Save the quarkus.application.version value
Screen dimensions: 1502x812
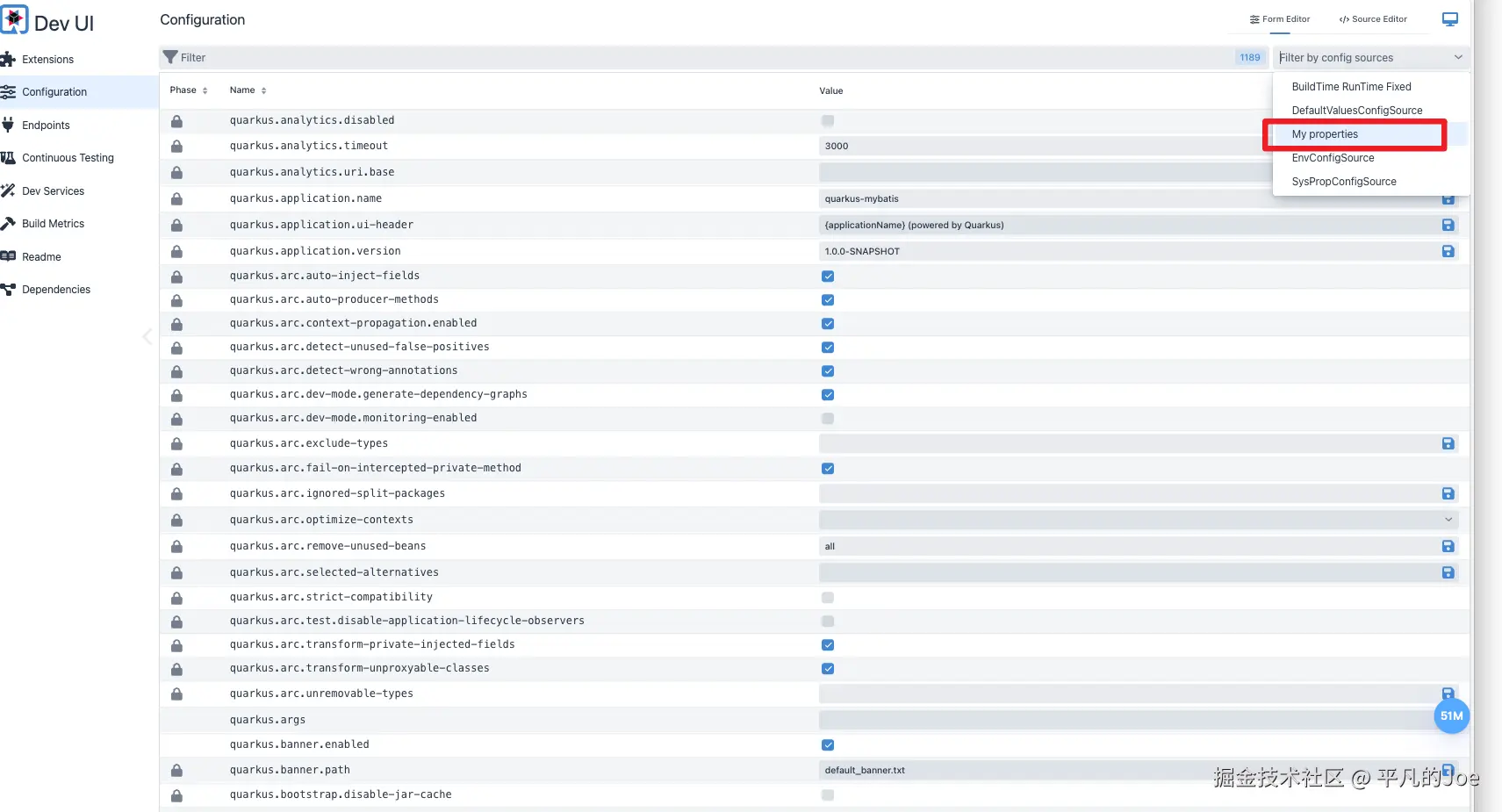1448,251
